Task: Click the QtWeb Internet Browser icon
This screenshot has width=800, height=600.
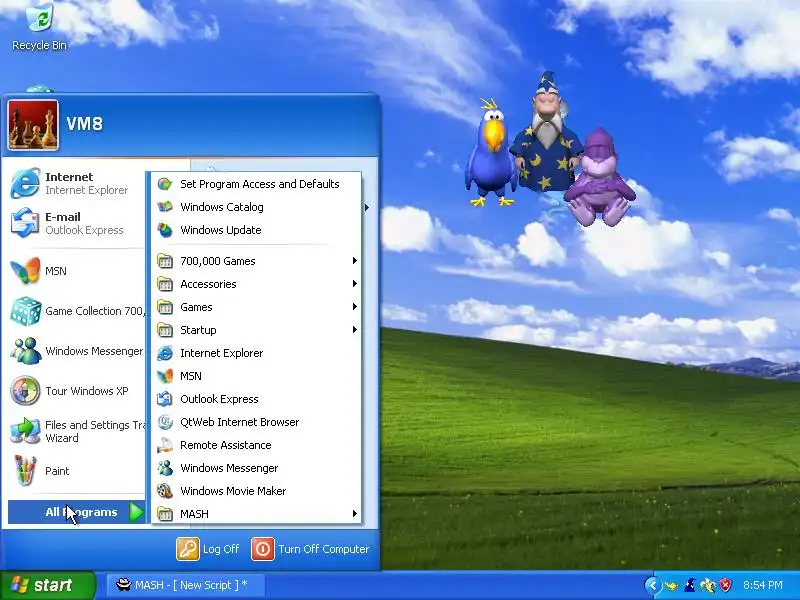Action: 165,422
